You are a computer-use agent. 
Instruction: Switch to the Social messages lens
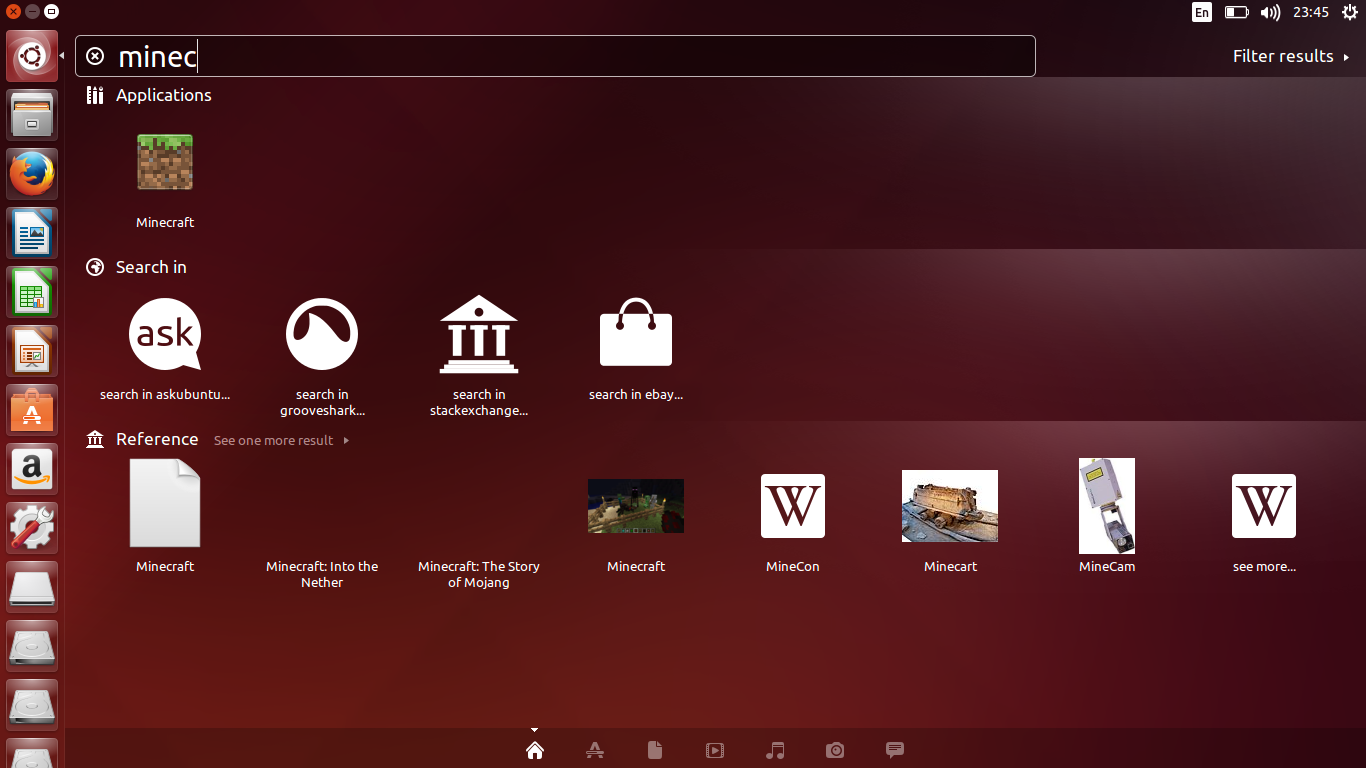click(x=895, y=750)
